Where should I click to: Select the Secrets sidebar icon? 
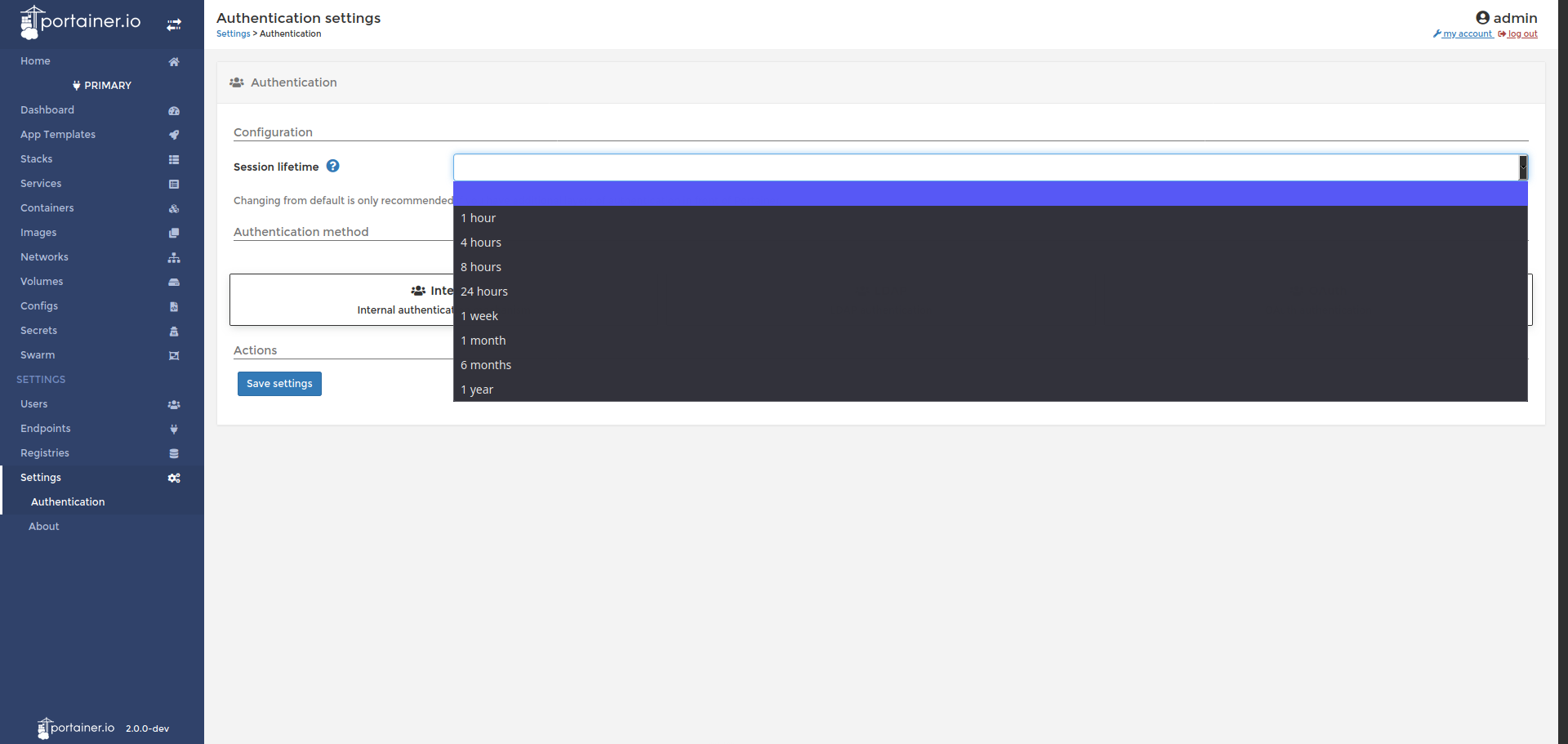[x=174, y=331]
